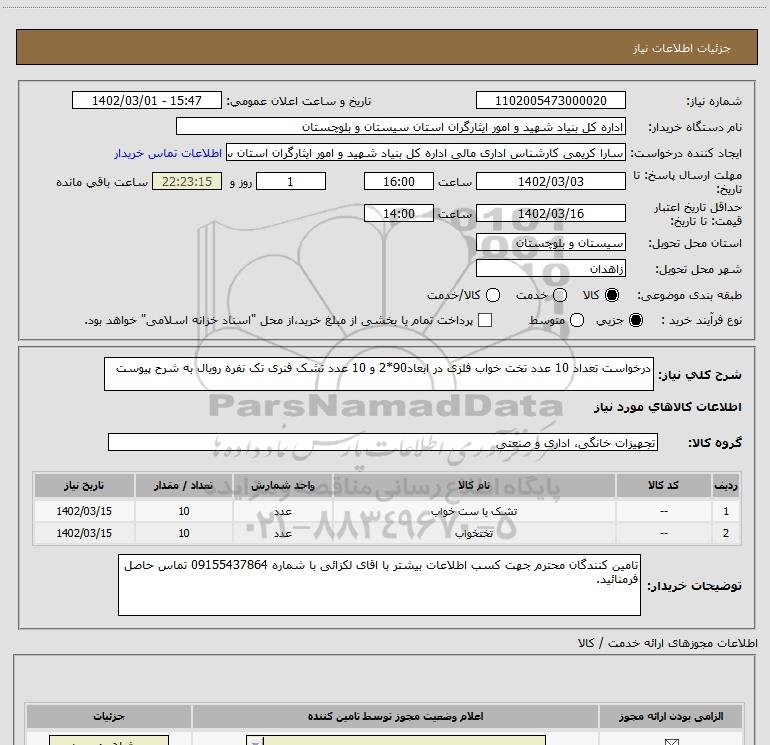Click header اعلام وضعیت مجوز توسط تامین کننده

[x=395, y=717]
